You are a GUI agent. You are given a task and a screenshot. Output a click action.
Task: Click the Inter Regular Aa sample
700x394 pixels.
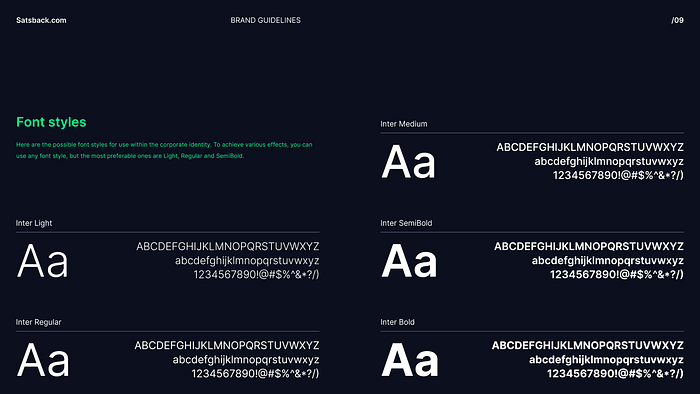(x=43, y=360)
